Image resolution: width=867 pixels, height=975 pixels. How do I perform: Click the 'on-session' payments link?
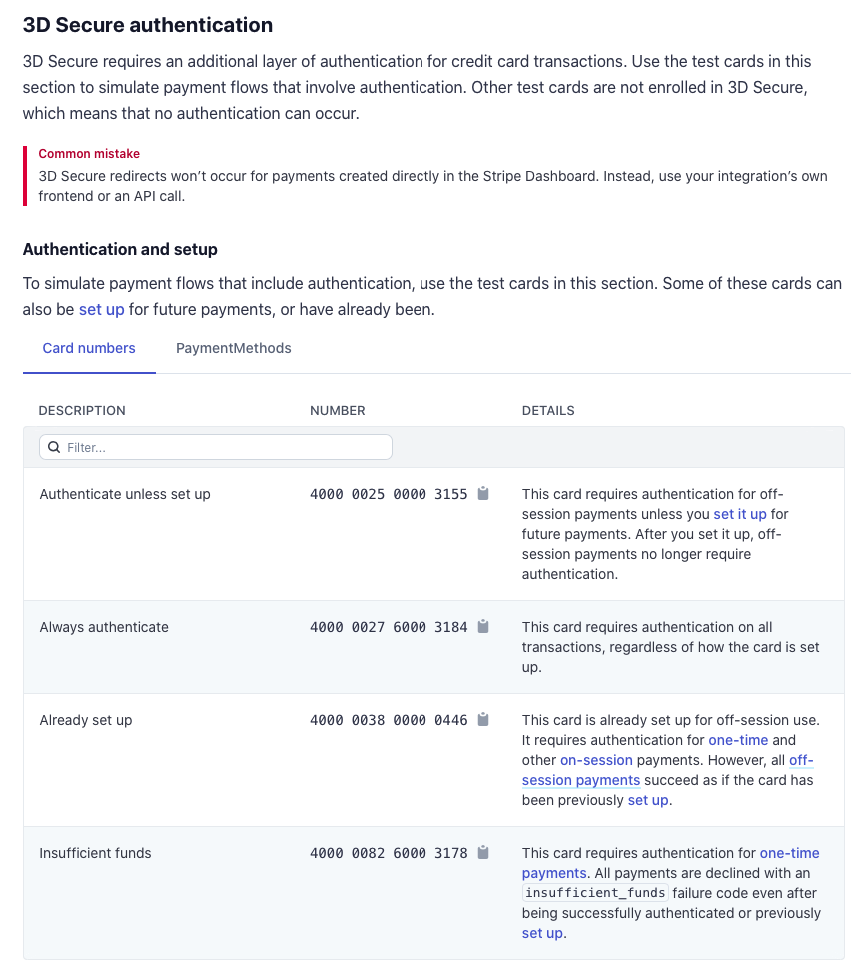(596, 760)
